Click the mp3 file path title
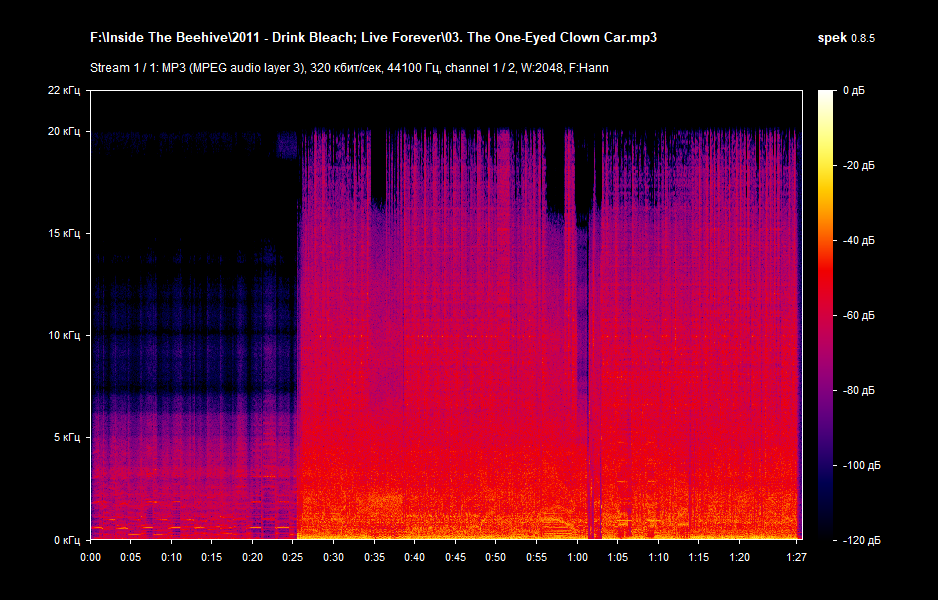This screenshot has width=938, height=600. (373, 38)
